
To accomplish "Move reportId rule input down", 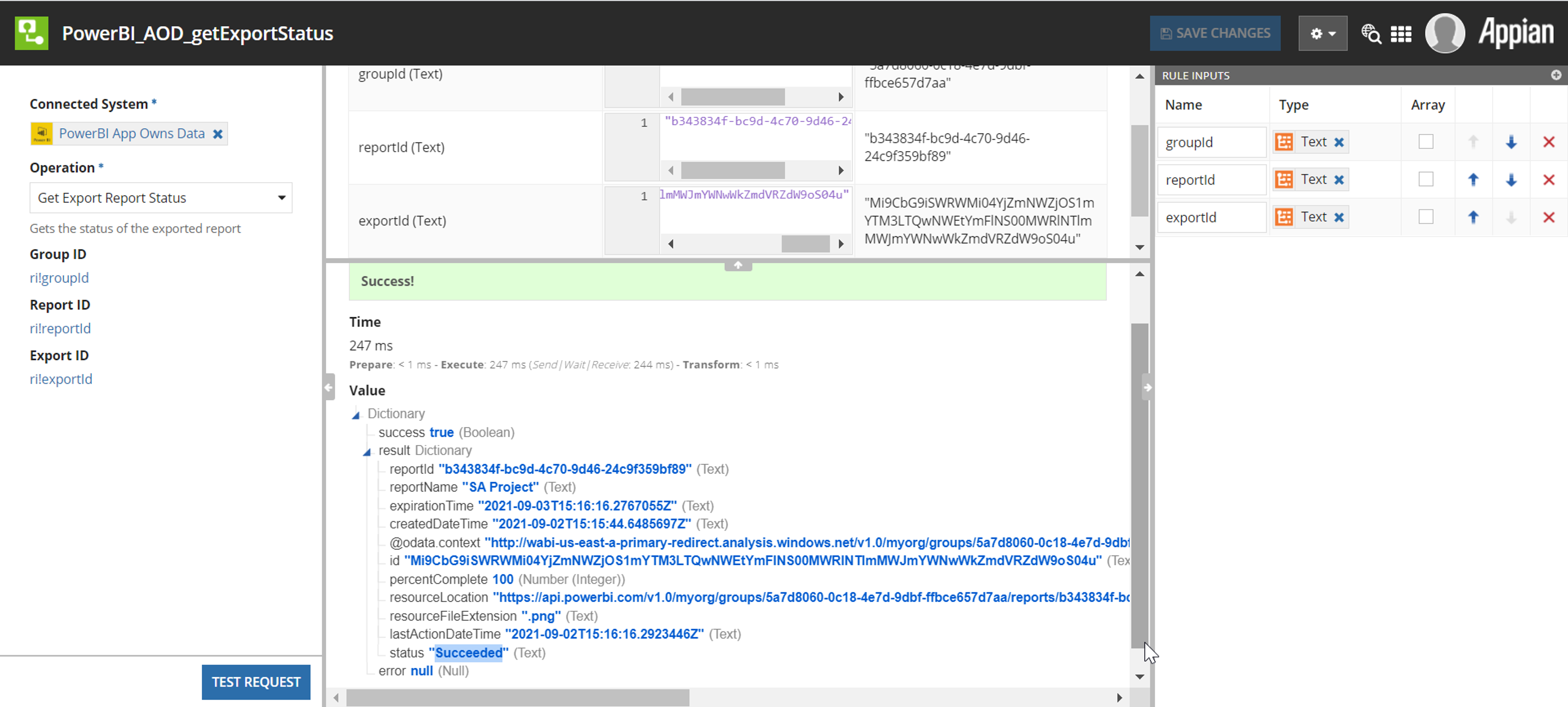I will pyautogui.click(x=1511, y=180).
